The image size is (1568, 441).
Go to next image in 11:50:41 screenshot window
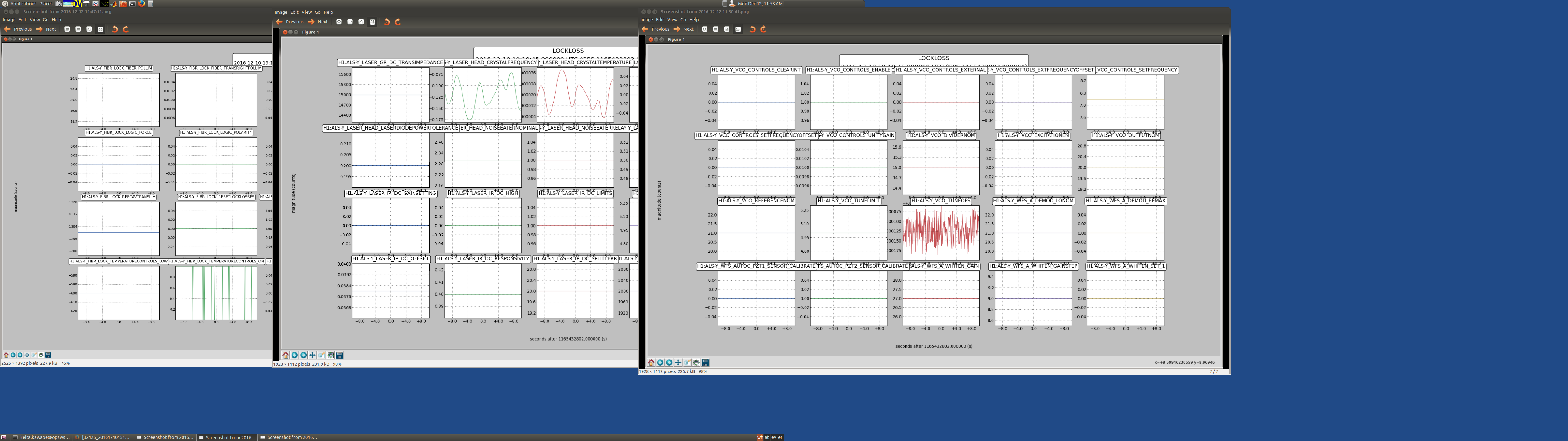click(684, 29)
